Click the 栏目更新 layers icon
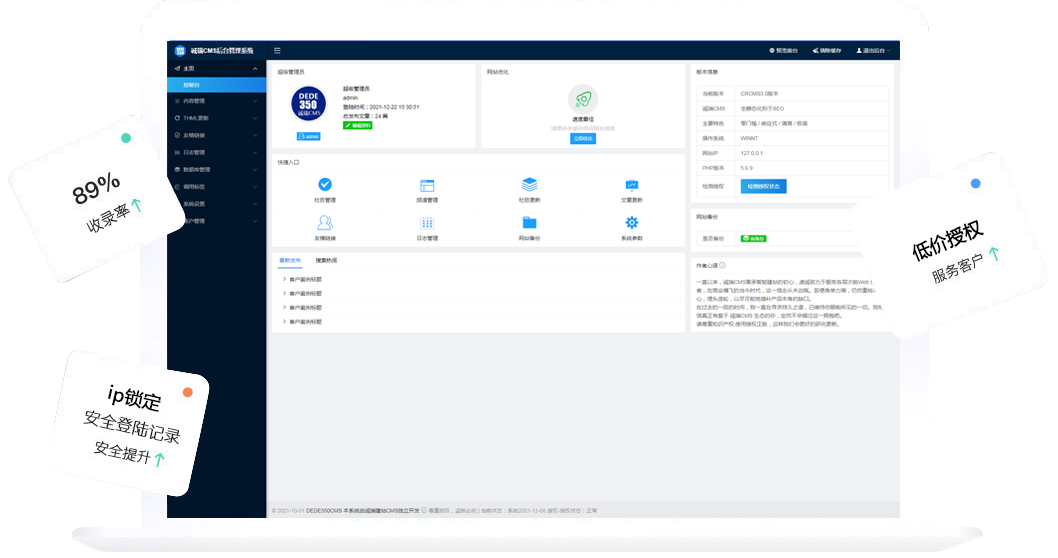1058x558 pixels. (x=529, y=185)
